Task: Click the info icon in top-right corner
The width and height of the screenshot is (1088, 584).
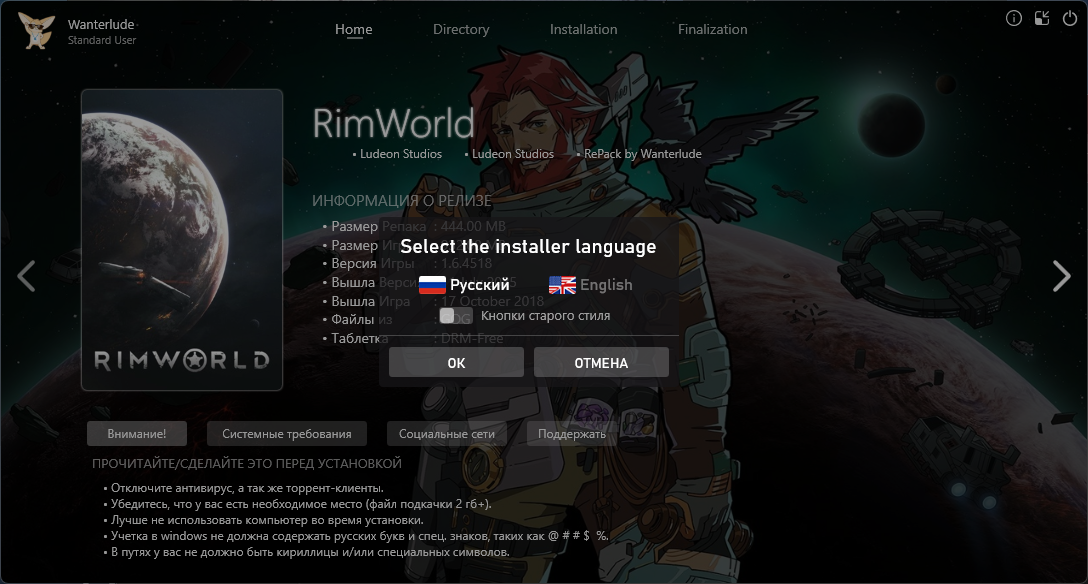Action: coord(1014,18)
